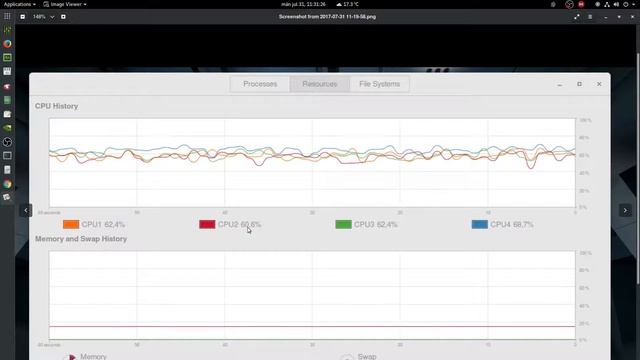Open the power tray icon
This screenshot has width=640, height=360.
pos(625,4)
